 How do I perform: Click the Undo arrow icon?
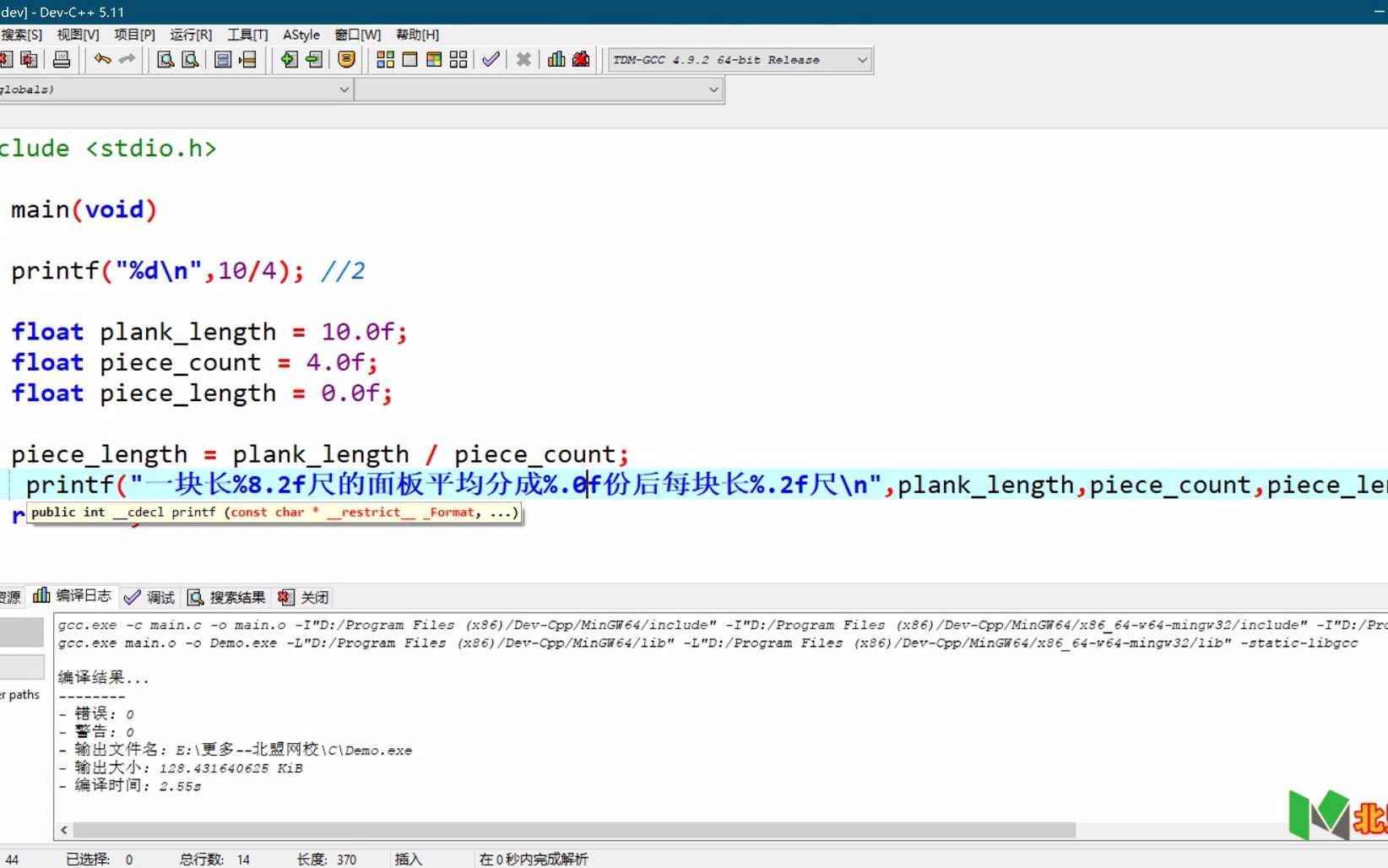[103, 59]
